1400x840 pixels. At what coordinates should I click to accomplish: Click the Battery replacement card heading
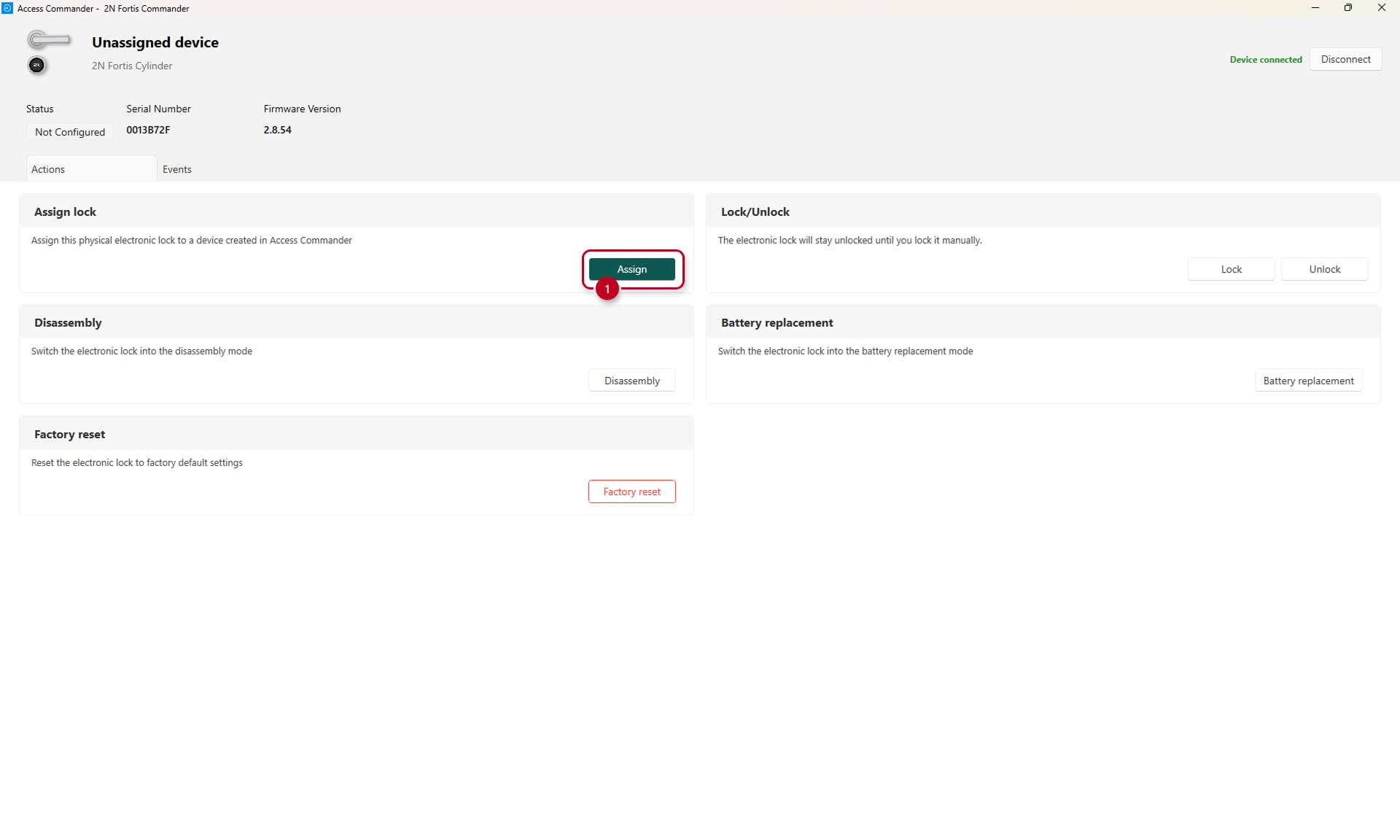(777, 322)
